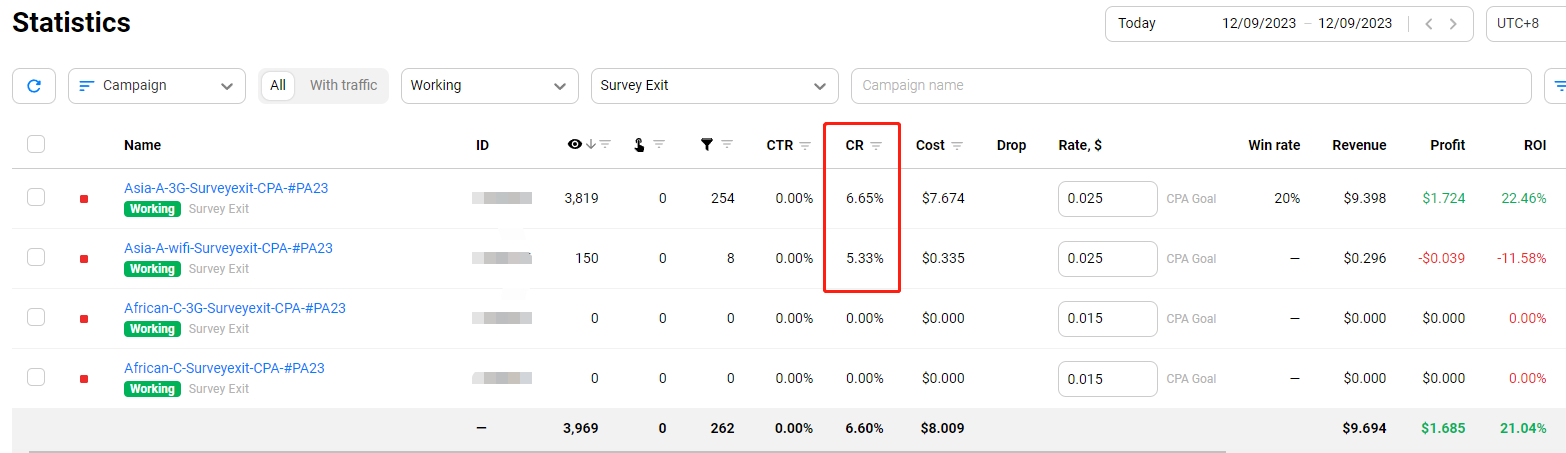This screenshot has width=1566, height=453.
Task: Click the refresh statistics icon button
Action: [34, 86]
